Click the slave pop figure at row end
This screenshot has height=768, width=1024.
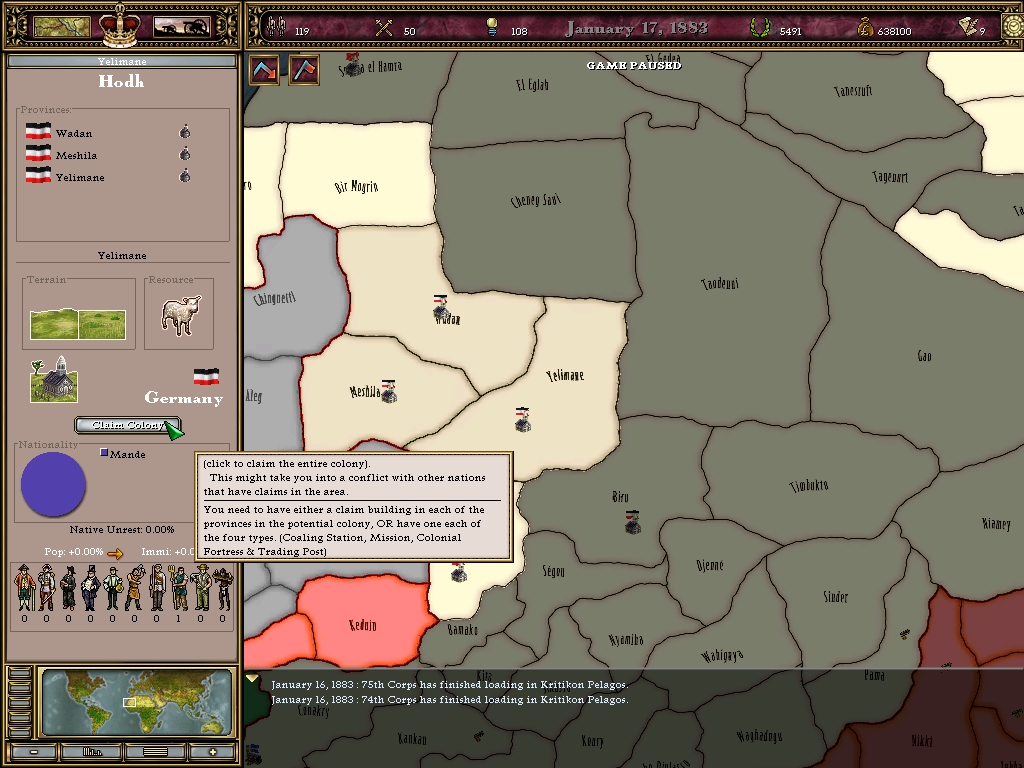(223, 587)
